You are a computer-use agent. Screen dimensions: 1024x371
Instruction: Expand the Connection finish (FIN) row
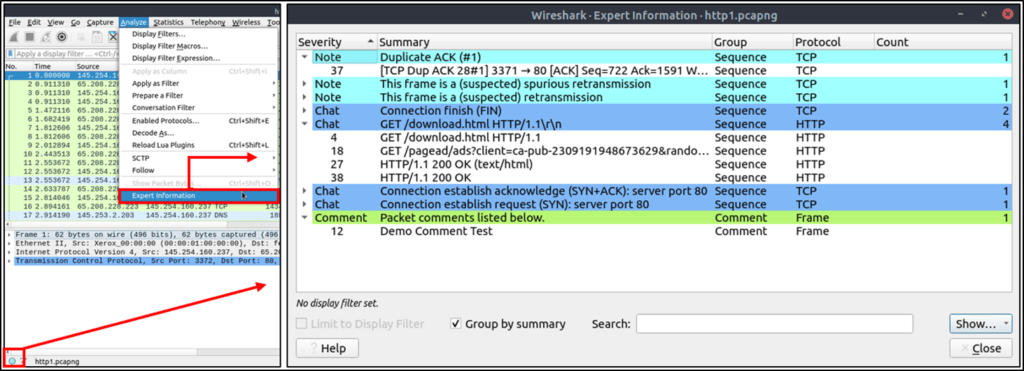[x=304, y=110]
